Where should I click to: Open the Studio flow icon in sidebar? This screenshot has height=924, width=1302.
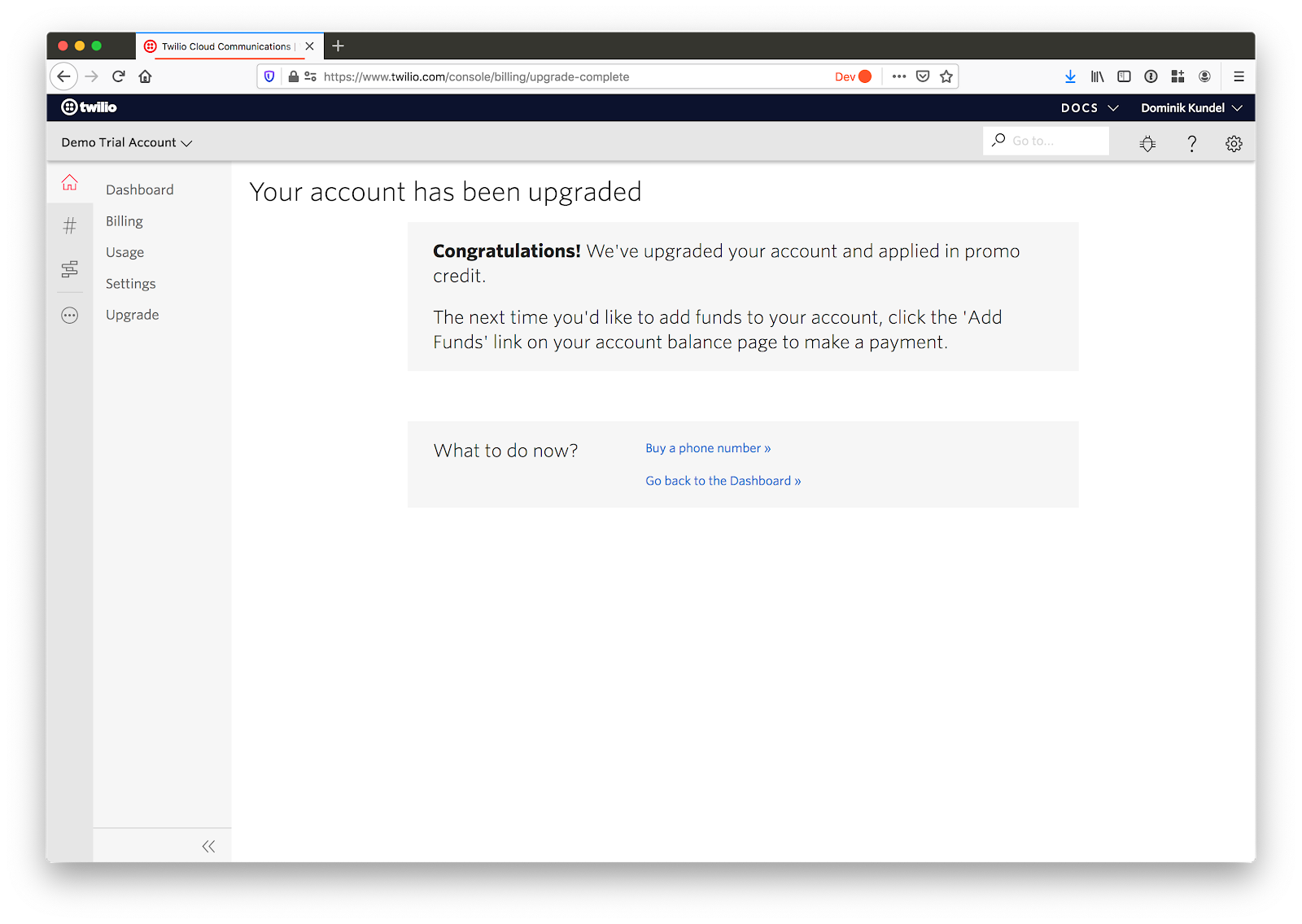click(70, 269)
